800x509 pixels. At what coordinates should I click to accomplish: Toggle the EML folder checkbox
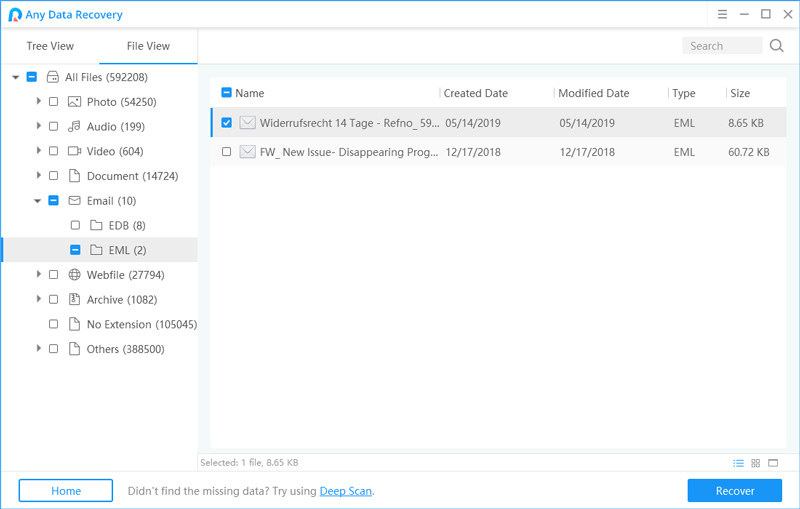click(x=76, y=250)
